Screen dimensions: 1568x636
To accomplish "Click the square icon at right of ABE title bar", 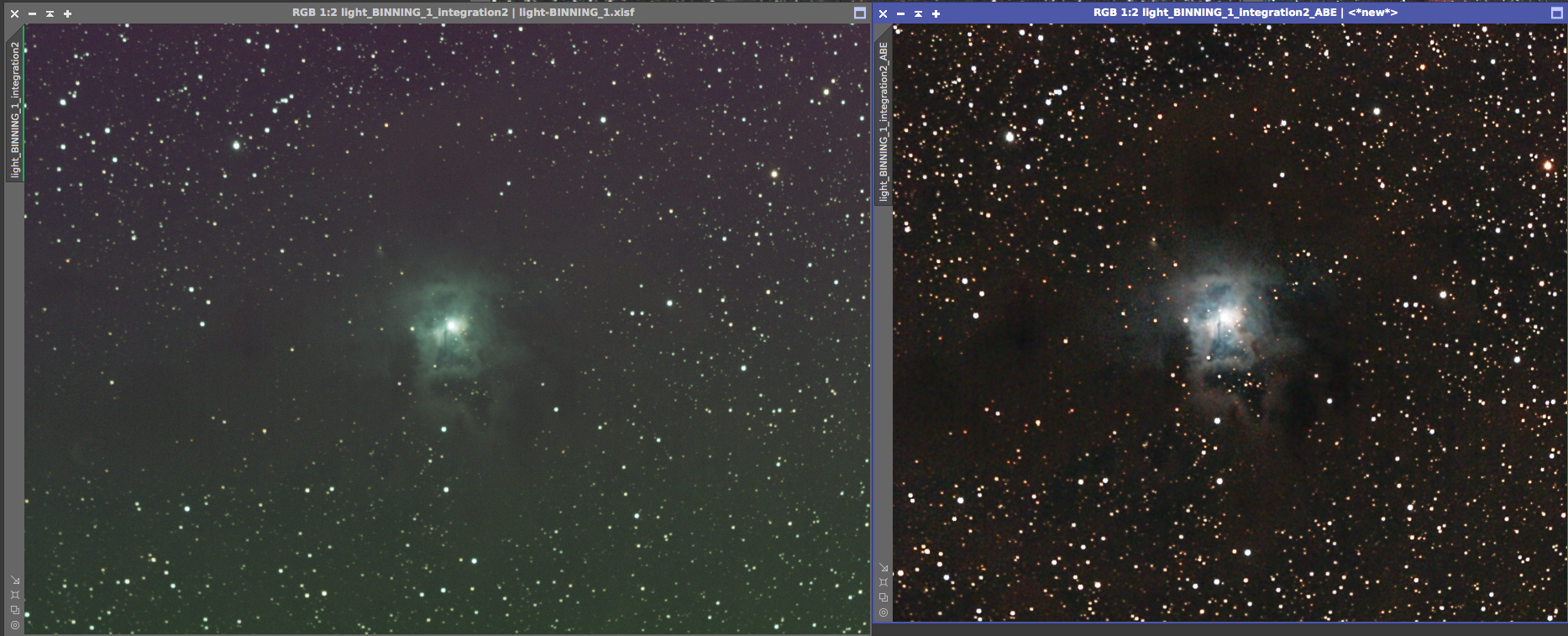I will pos(1556,13).
